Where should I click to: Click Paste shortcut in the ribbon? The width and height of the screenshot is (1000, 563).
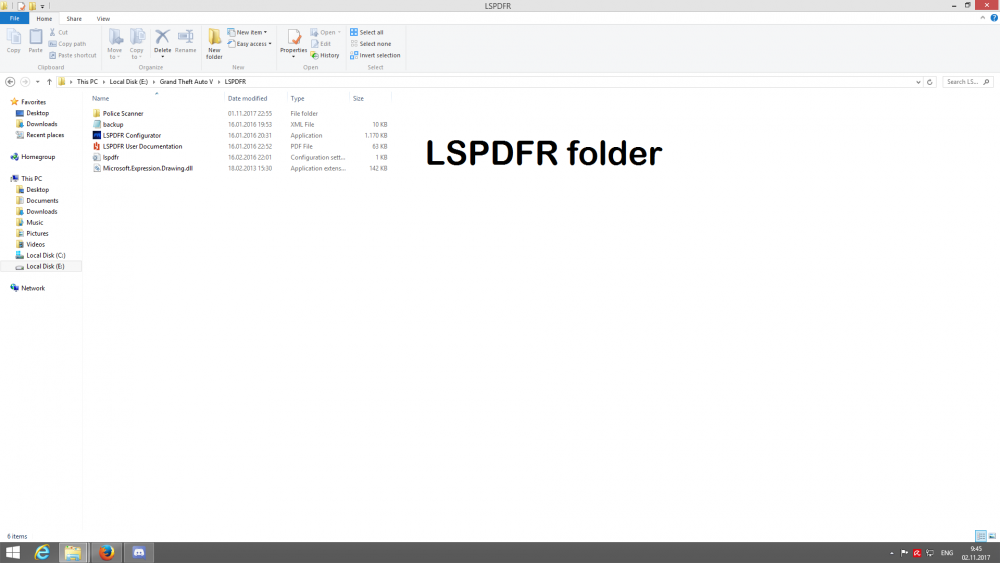pyautogui.click(x=72, y=55)
